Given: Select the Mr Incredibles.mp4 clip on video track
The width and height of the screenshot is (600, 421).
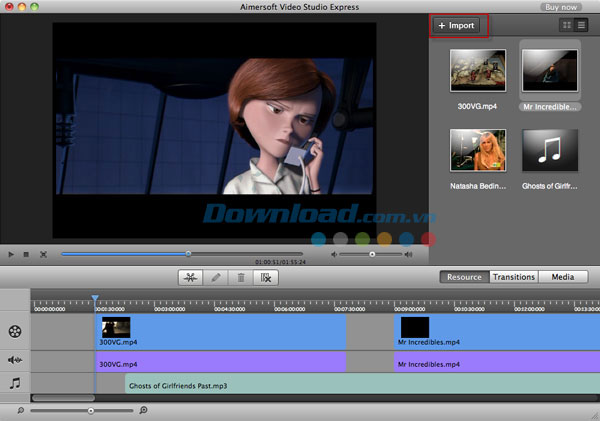Looking at the screenshot, I should coord(497,332).
